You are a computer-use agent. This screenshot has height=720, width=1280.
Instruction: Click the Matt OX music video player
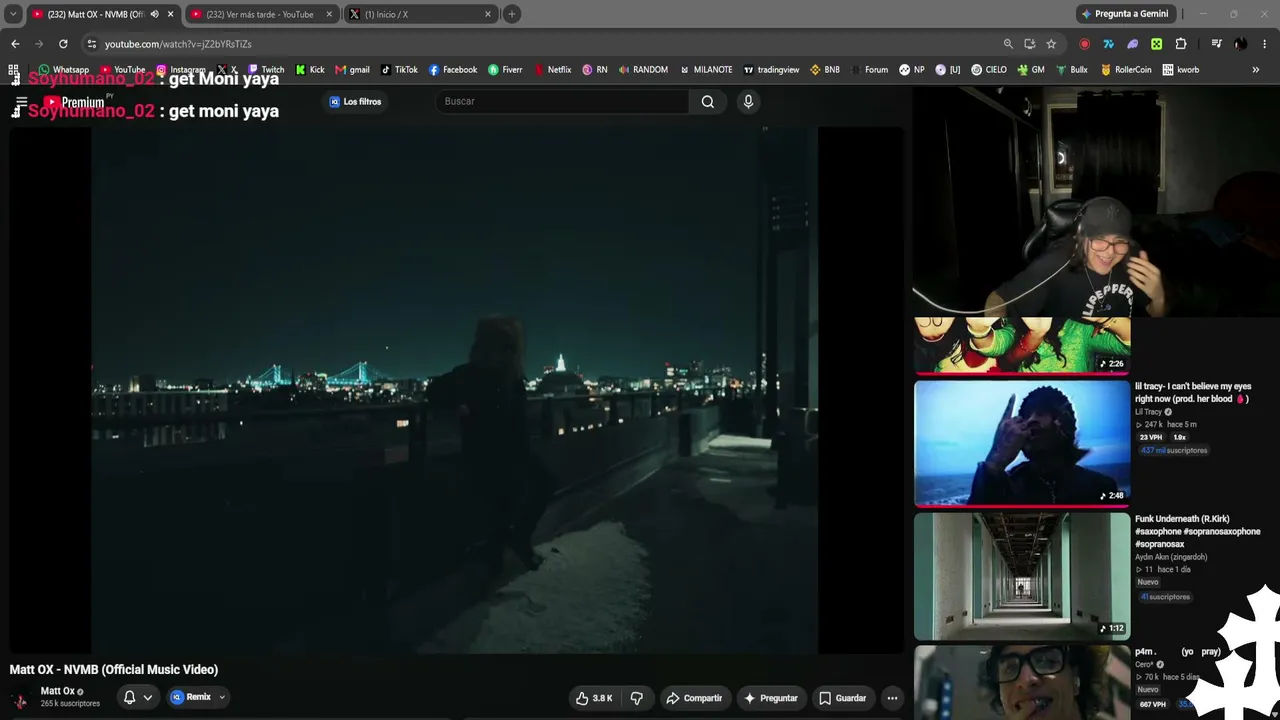coord(456,390)
